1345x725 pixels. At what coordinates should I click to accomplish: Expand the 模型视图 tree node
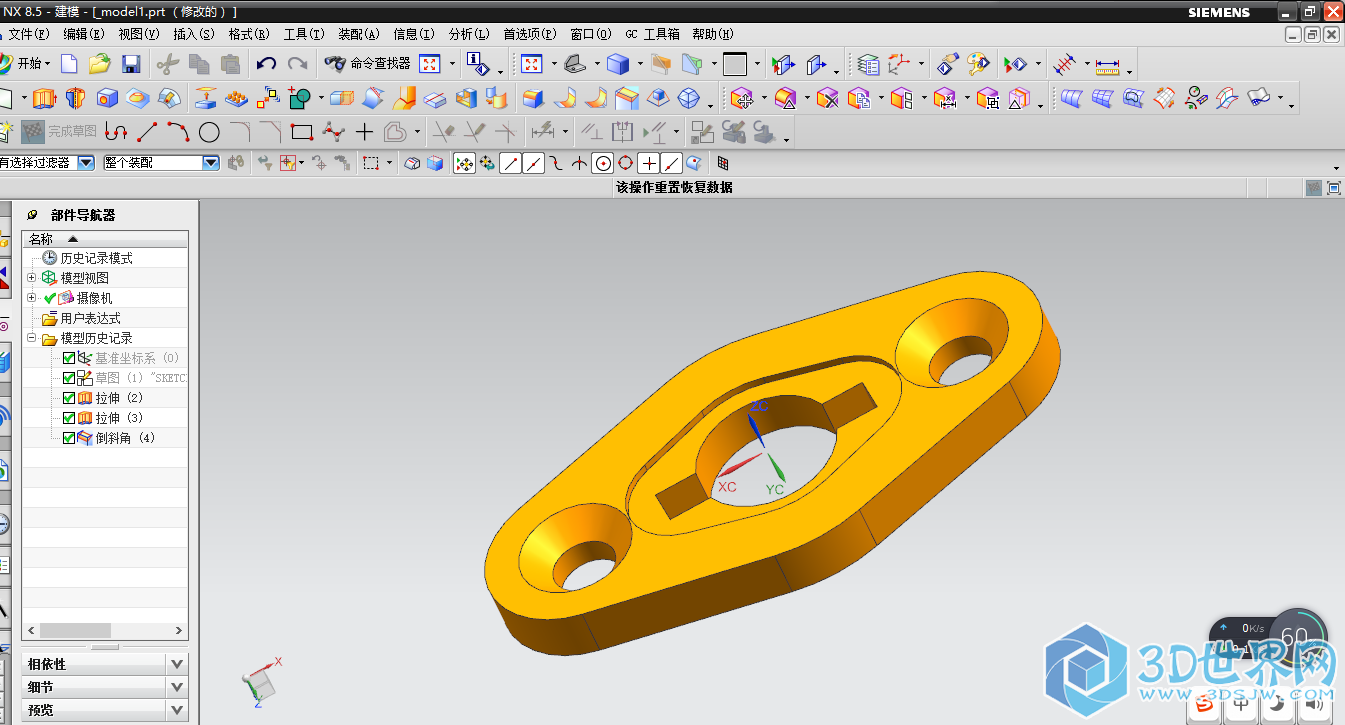coord(32,278)
